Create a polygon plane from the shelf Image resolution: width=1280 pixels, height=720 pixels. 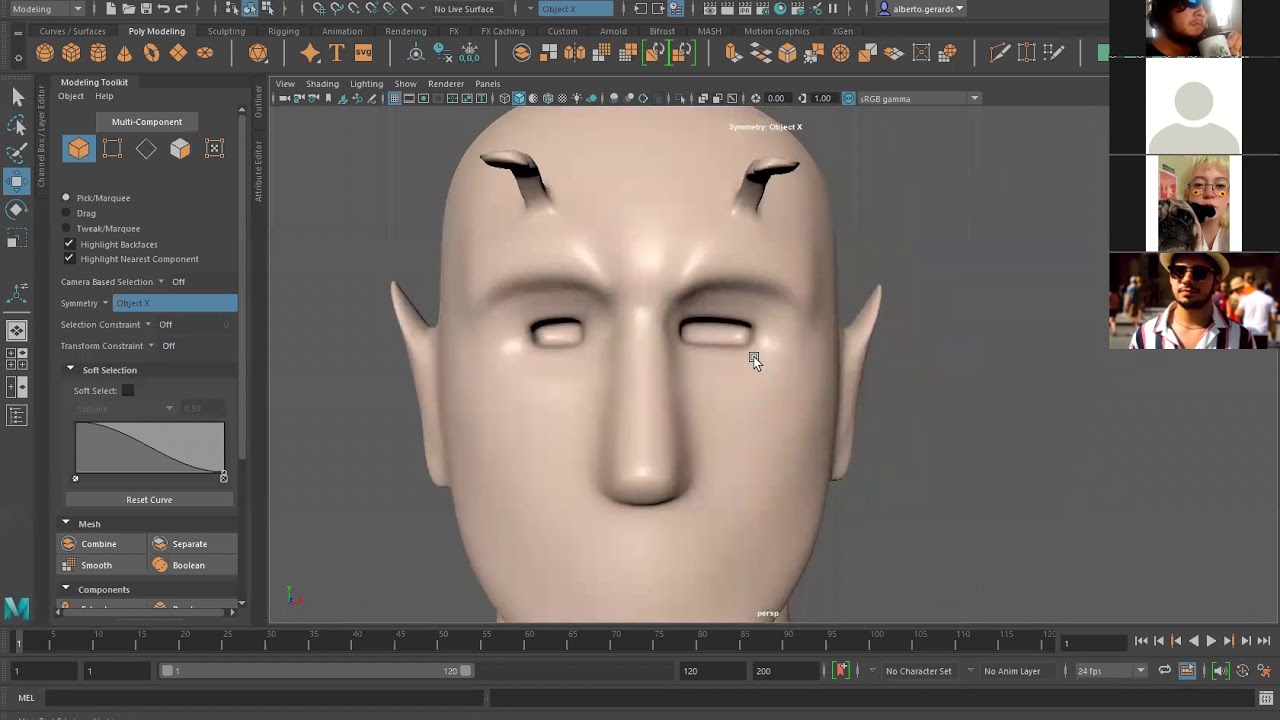pos(178,53)
